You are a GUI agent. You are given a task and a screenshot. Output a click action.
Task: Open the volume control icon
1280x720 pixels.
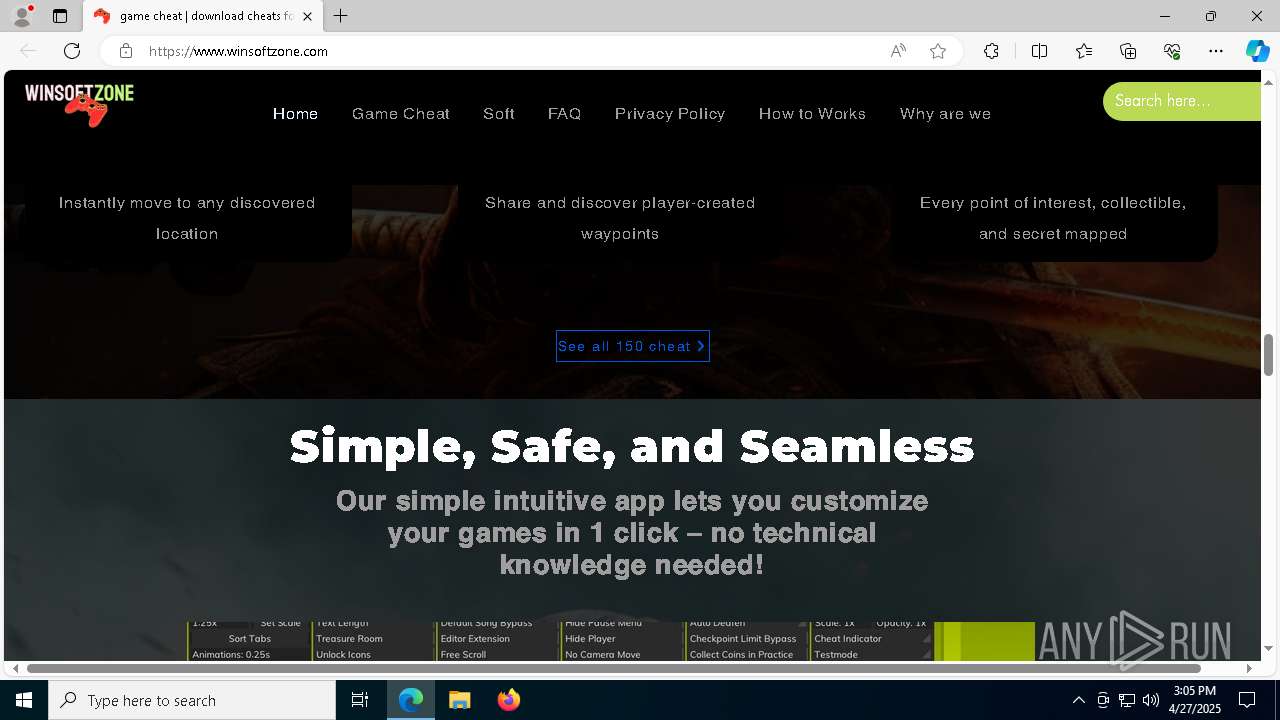pyautogui.click(x=1151, y=700)
